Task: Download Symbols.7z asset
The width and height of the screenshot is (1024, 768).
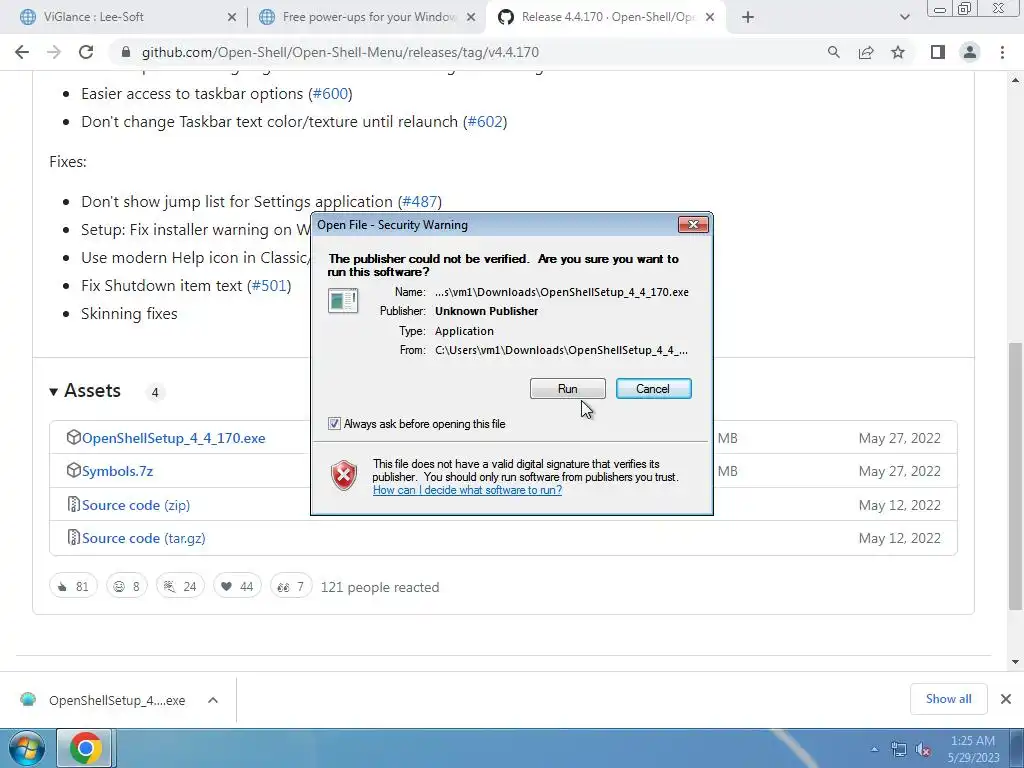Action: click(118, 472)
